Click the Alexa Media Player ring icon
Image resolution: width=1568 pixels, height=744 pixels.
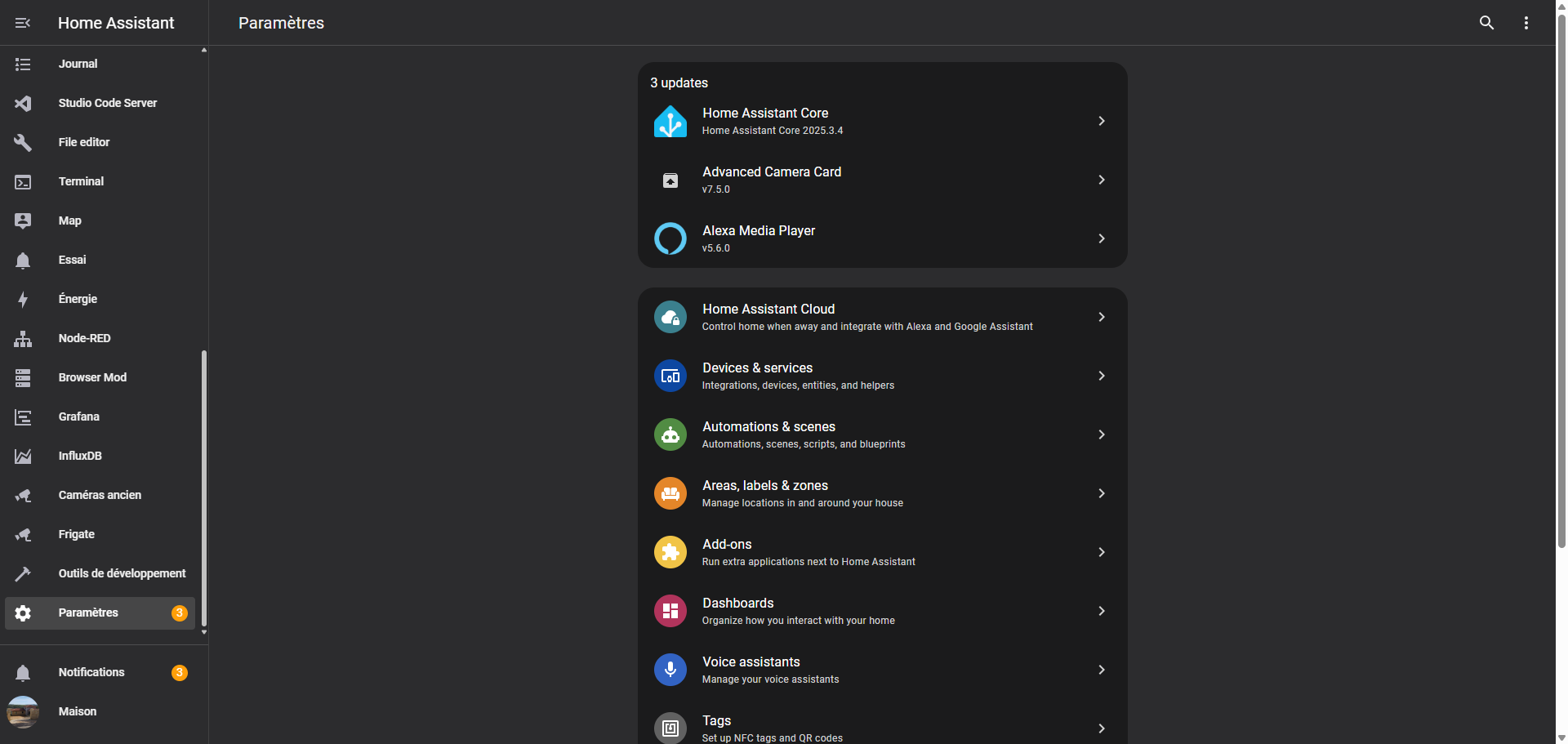click(x=670, y=238)
